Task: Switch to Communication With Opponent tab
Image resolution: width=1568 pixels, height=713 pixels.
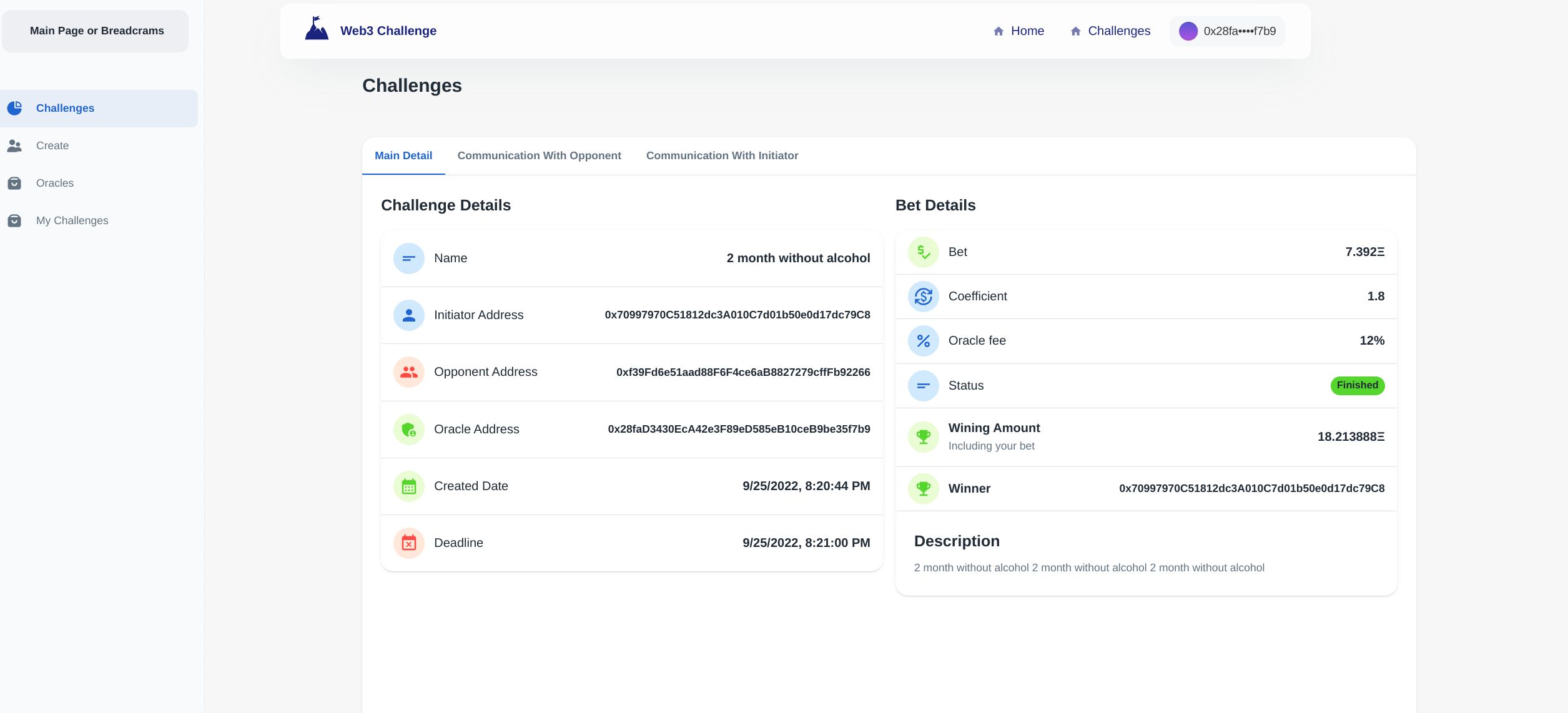Action: [539, 155]
